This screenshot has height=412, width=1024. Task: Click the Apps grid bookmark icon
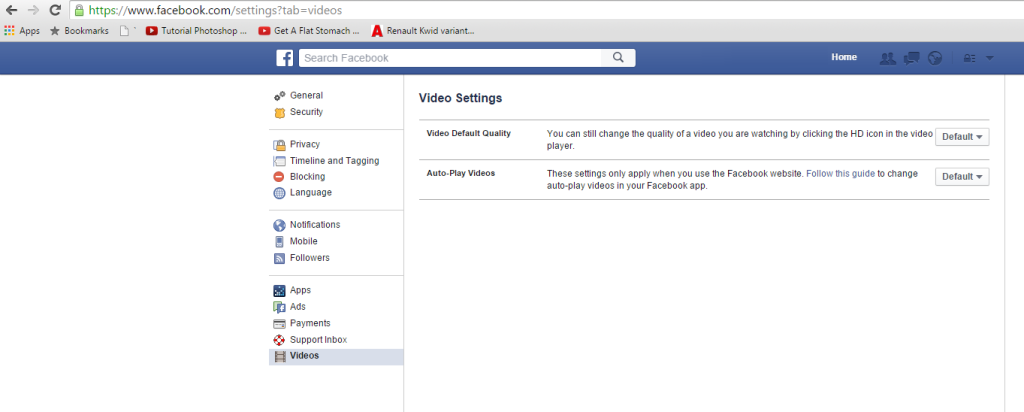coord(10,31)
